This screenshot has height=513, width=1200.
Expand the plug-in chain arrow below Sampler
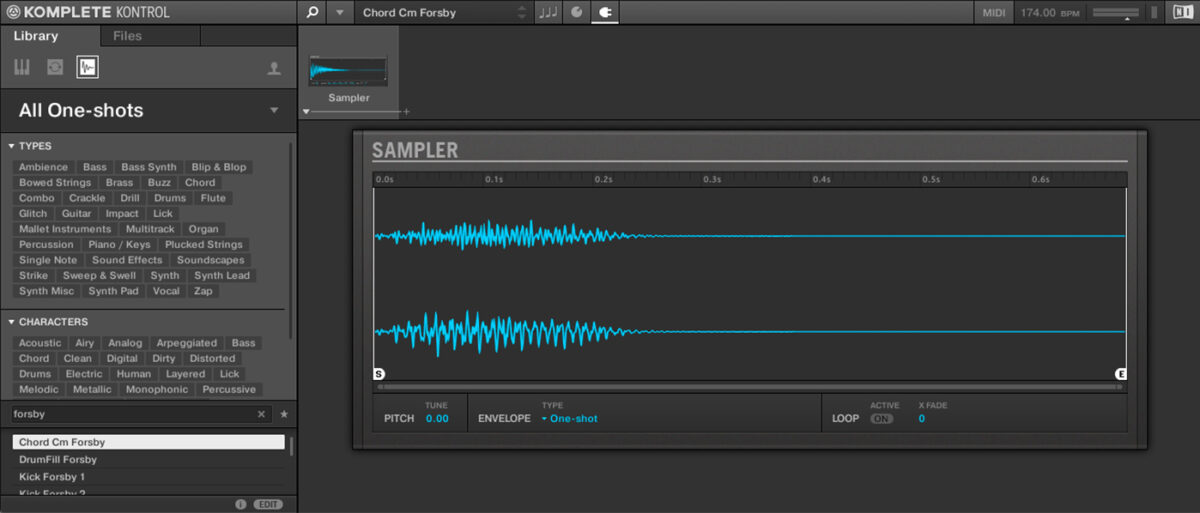[306, 112]
